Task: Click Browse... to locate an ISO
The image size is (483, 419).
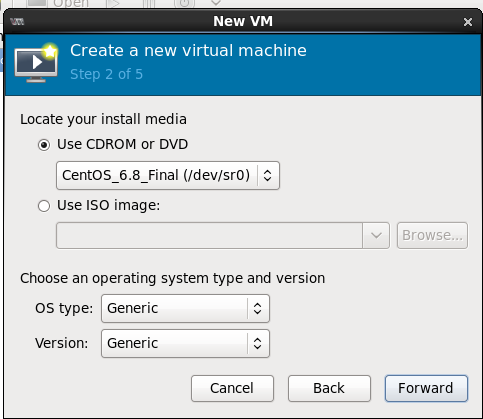Action: coord(432,235)
